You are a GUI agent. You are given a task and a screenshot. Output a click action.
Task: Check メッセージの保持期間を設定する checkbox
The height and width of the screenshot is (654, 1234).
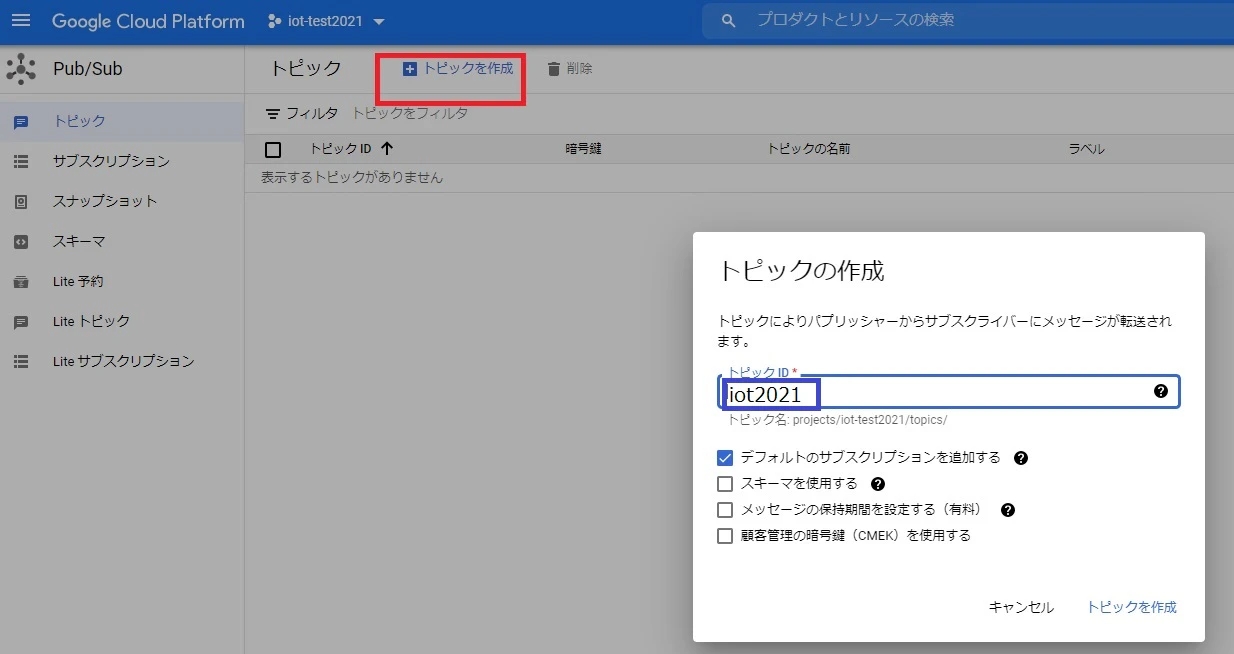[726, 510]
